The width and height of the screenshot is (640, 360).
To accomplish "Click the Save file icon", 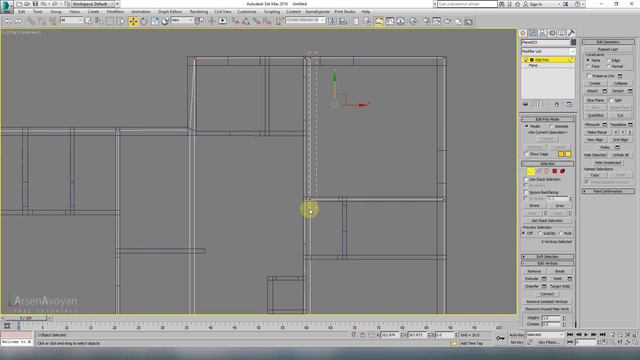I will [x=35, y=4].
